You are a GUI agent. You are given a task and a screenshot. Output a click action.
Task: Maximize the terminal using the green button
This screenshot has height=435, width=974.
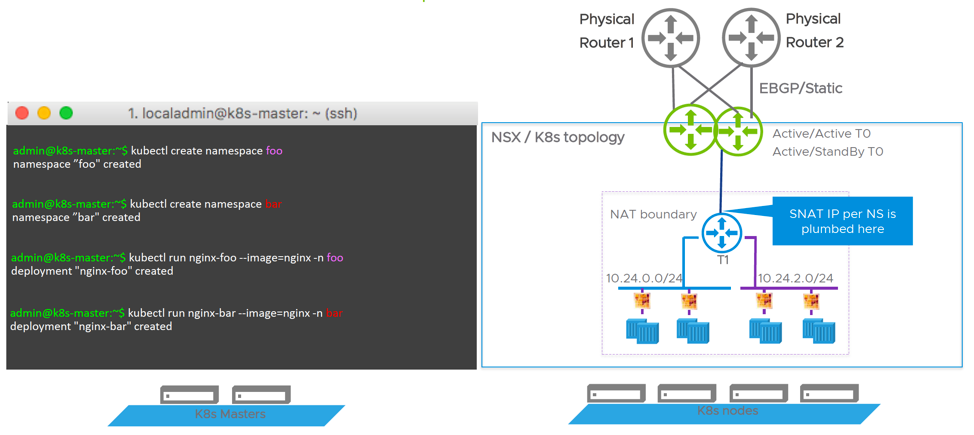66,113
